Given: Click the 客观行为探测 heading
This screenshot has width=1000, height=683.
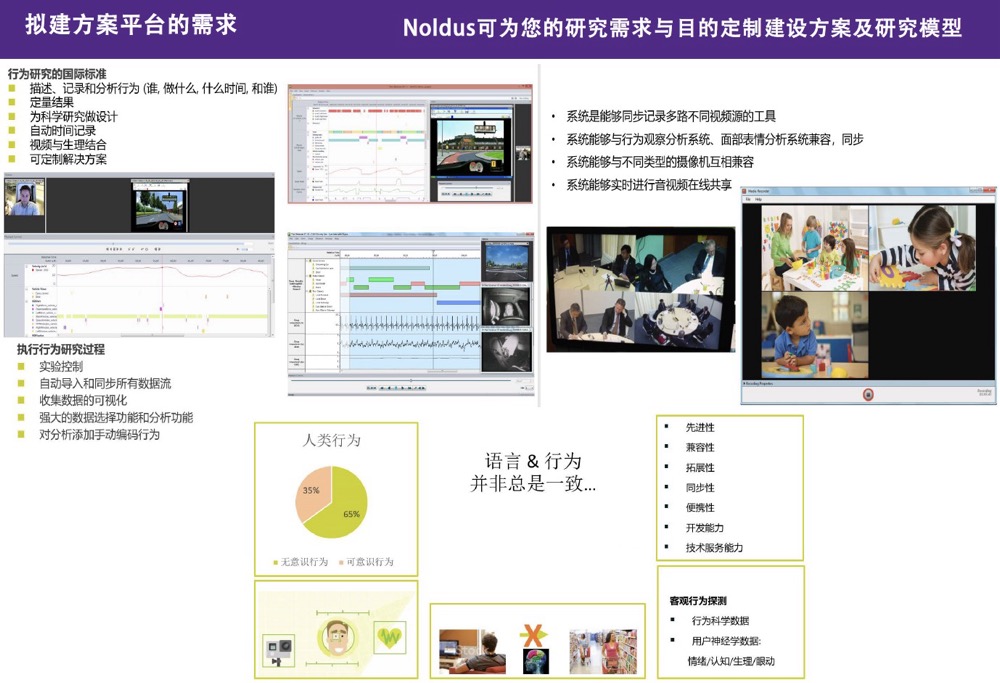Looking at the screenshot, I should pyautogui.click(x=698, y=601).
